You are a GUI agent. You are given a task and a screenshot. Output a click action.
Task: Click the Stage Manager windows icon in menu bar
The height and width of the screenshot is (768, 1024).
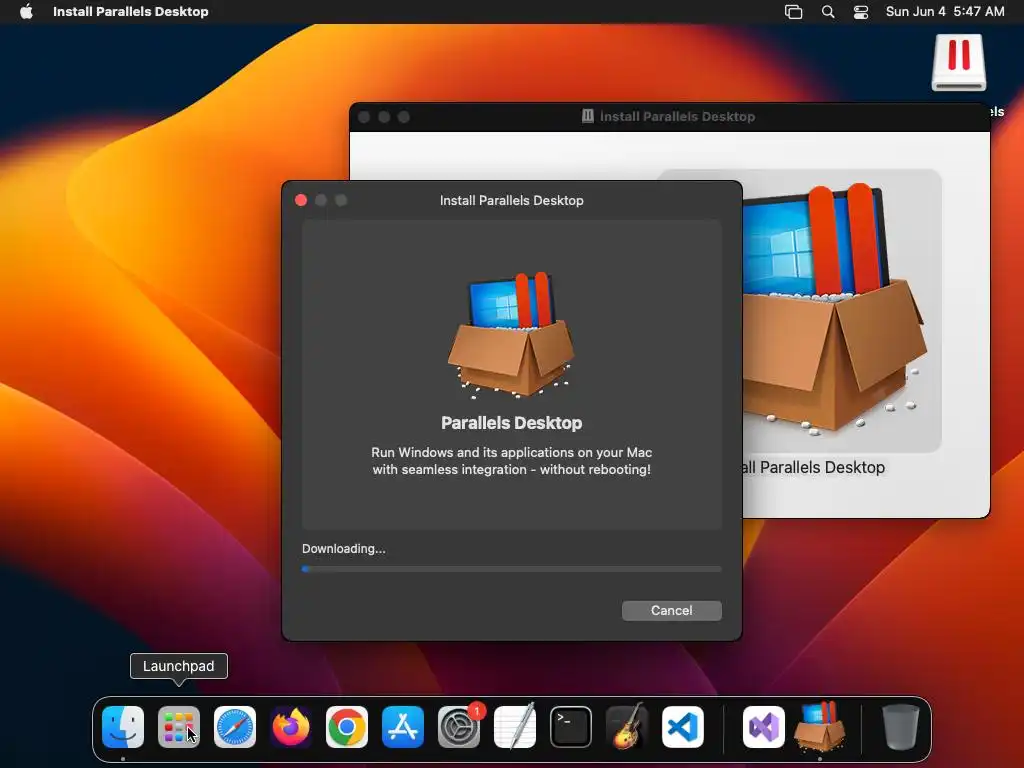click(793, 11)
